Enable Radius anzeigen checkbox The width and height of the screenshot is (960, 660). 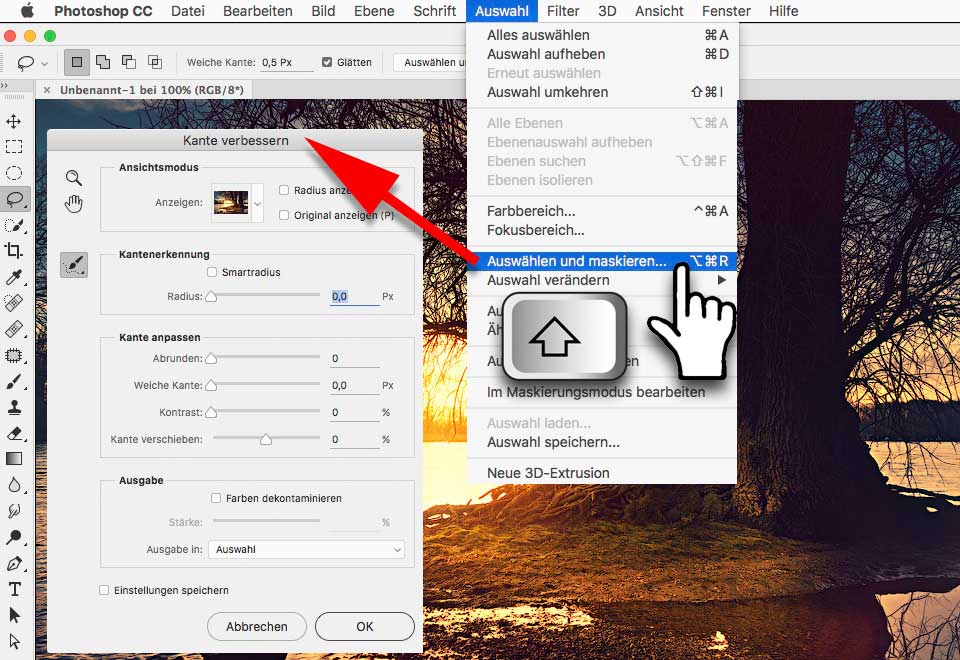pos(284,190)
